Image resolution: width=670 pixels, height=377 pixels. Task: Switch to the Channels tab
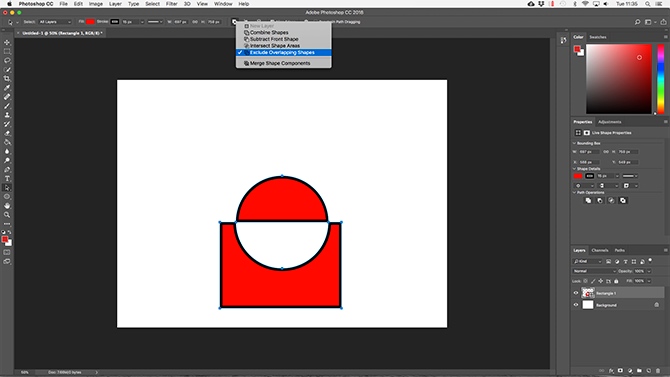point(600,250)
